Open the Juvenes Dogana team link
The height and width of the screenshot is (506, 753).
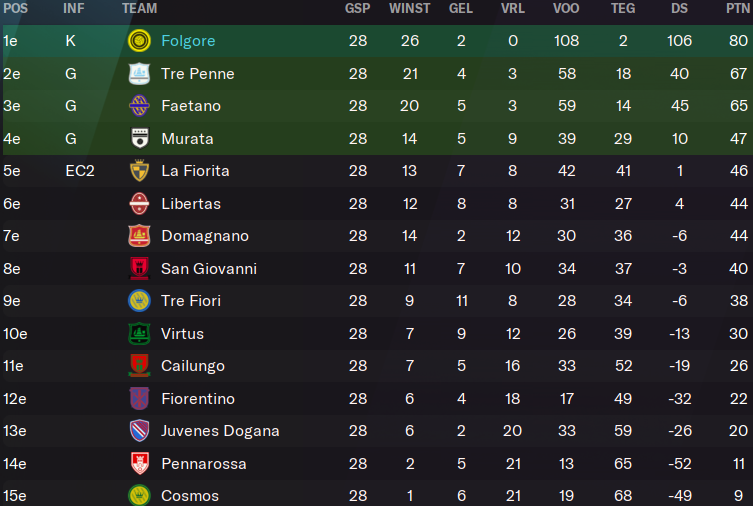pyautogui.click(x=220, y=431)
